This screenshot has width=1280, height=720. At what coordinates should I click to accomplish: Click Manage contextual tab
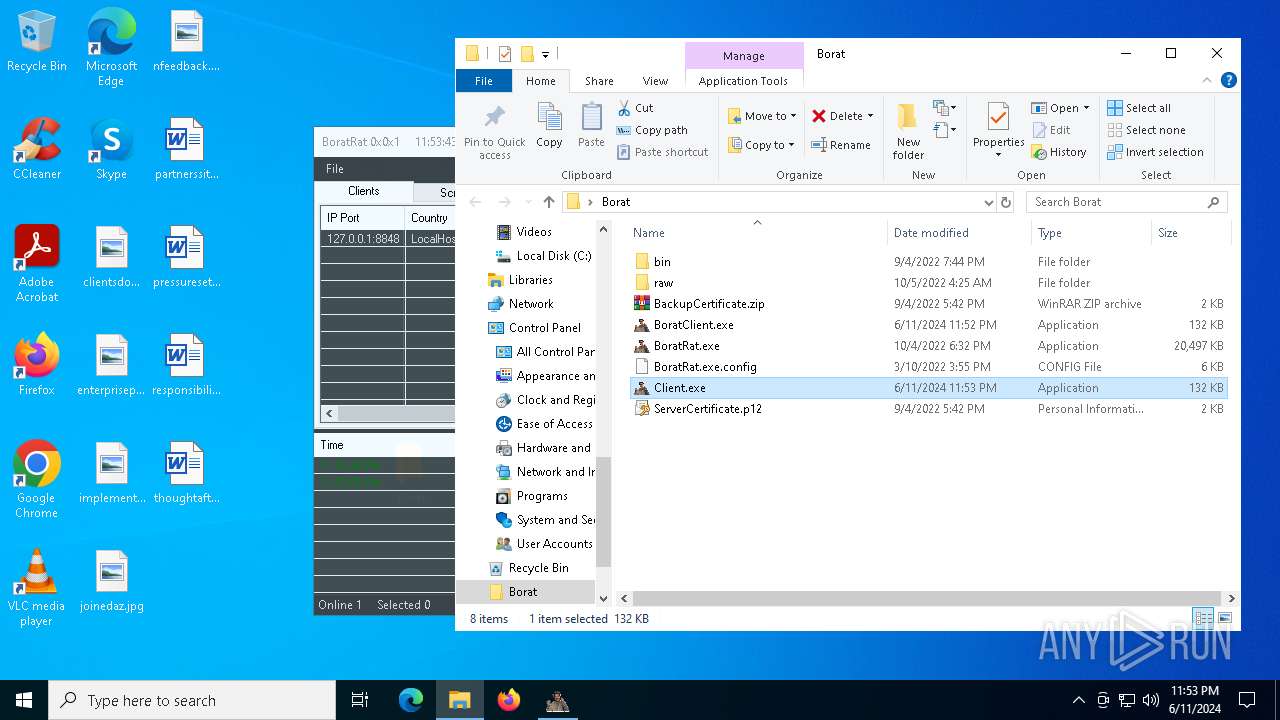point(744,56)
